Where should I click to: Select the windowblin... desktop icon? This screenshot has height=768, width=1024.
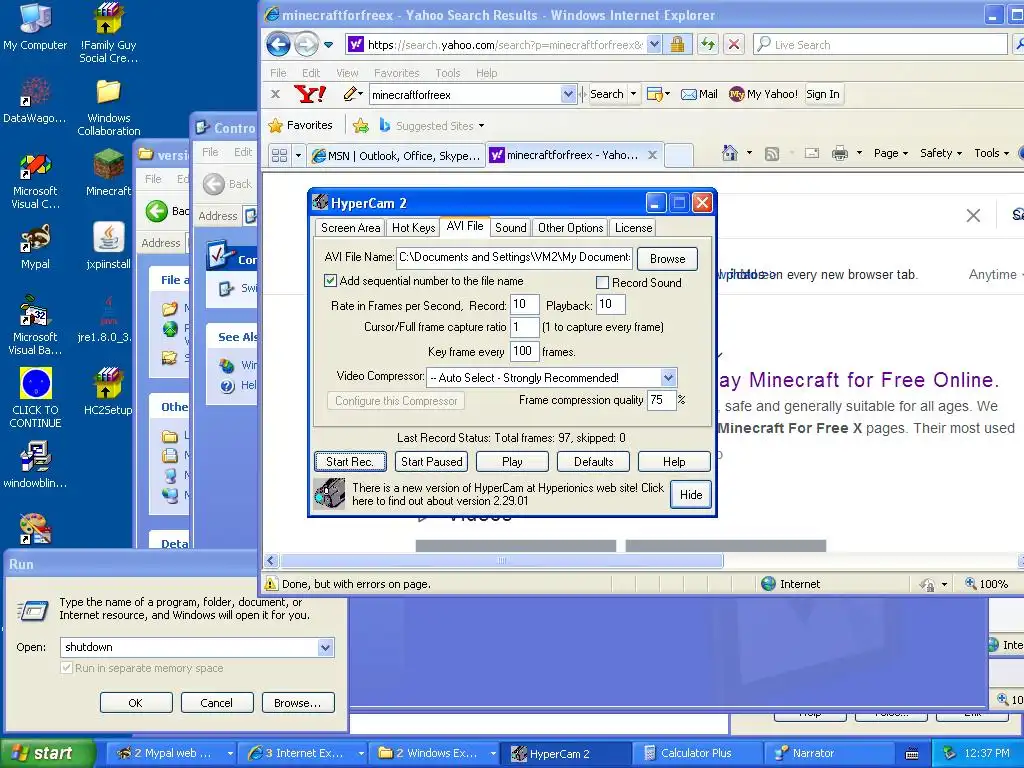coord(35,465)
